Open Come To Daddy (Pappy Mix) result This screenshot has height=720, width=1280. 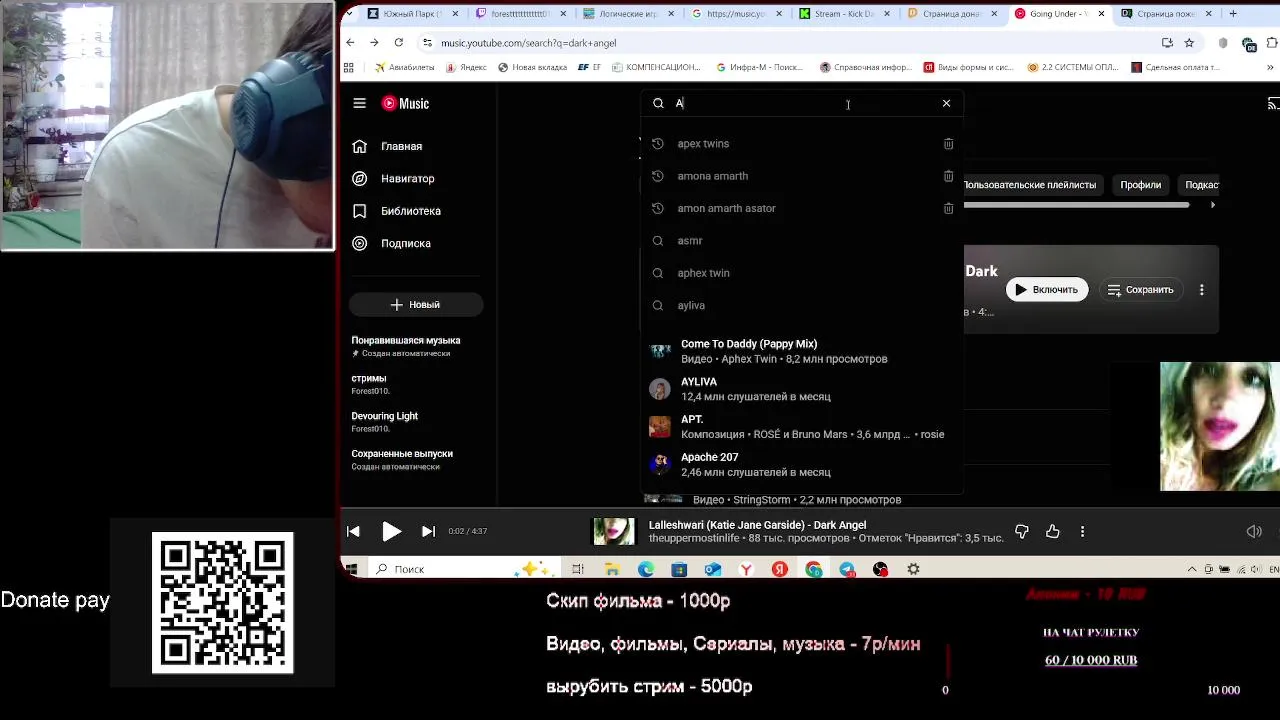pos(801,351)
